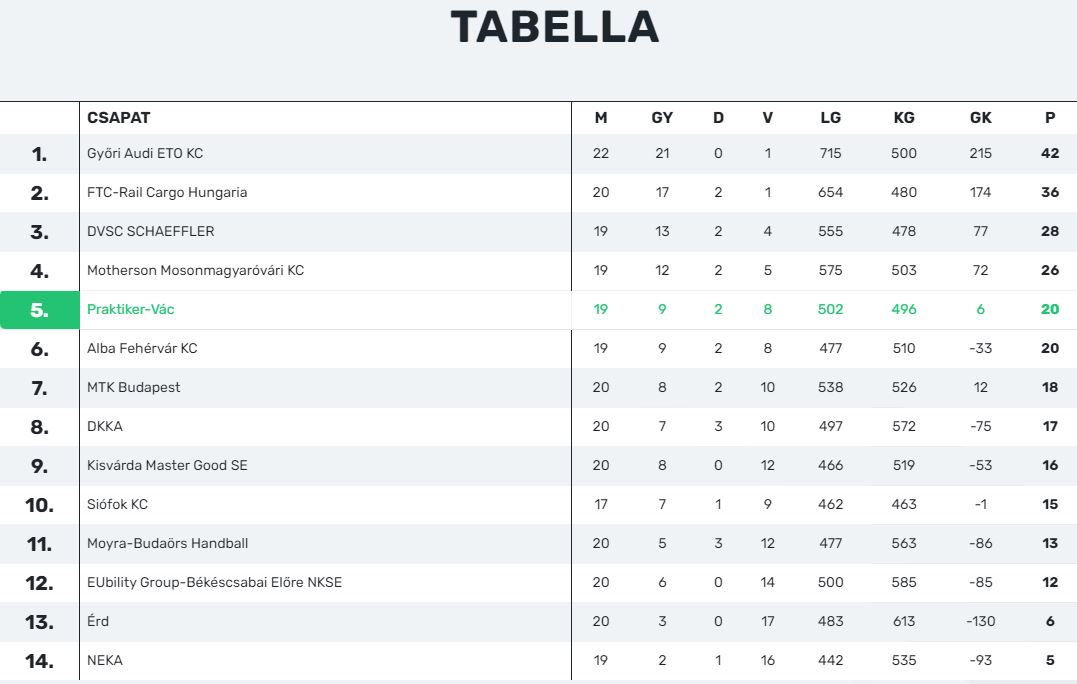
Task: Select the highlighted Praktiker-Vác team name
Action: (x=131, y=310)
